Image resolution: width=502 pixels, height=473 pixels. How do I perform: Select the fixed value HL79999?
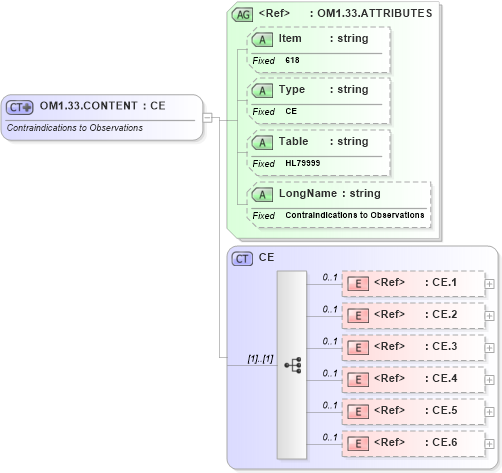click(303, 163)
